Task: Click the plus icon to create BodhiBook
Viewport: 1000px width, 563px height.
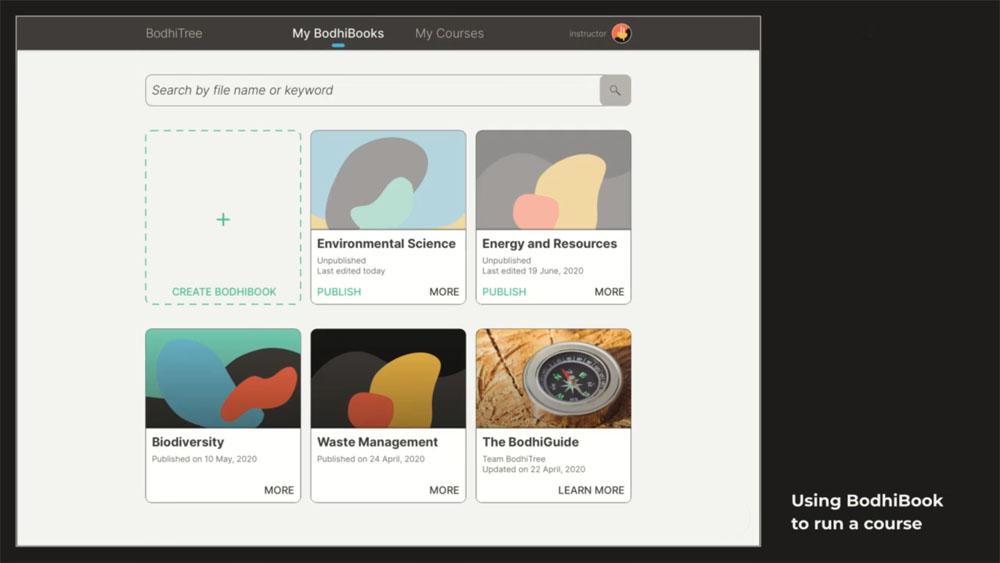Action: coord(223,219)
